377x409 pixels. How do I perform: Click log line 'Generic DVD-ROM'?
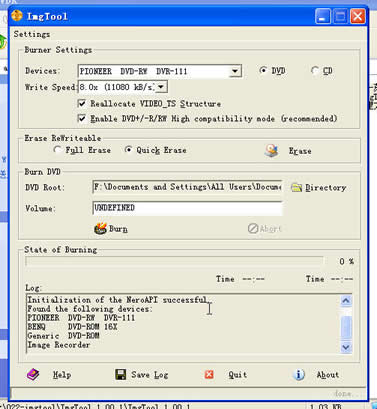tap(63, 336)
